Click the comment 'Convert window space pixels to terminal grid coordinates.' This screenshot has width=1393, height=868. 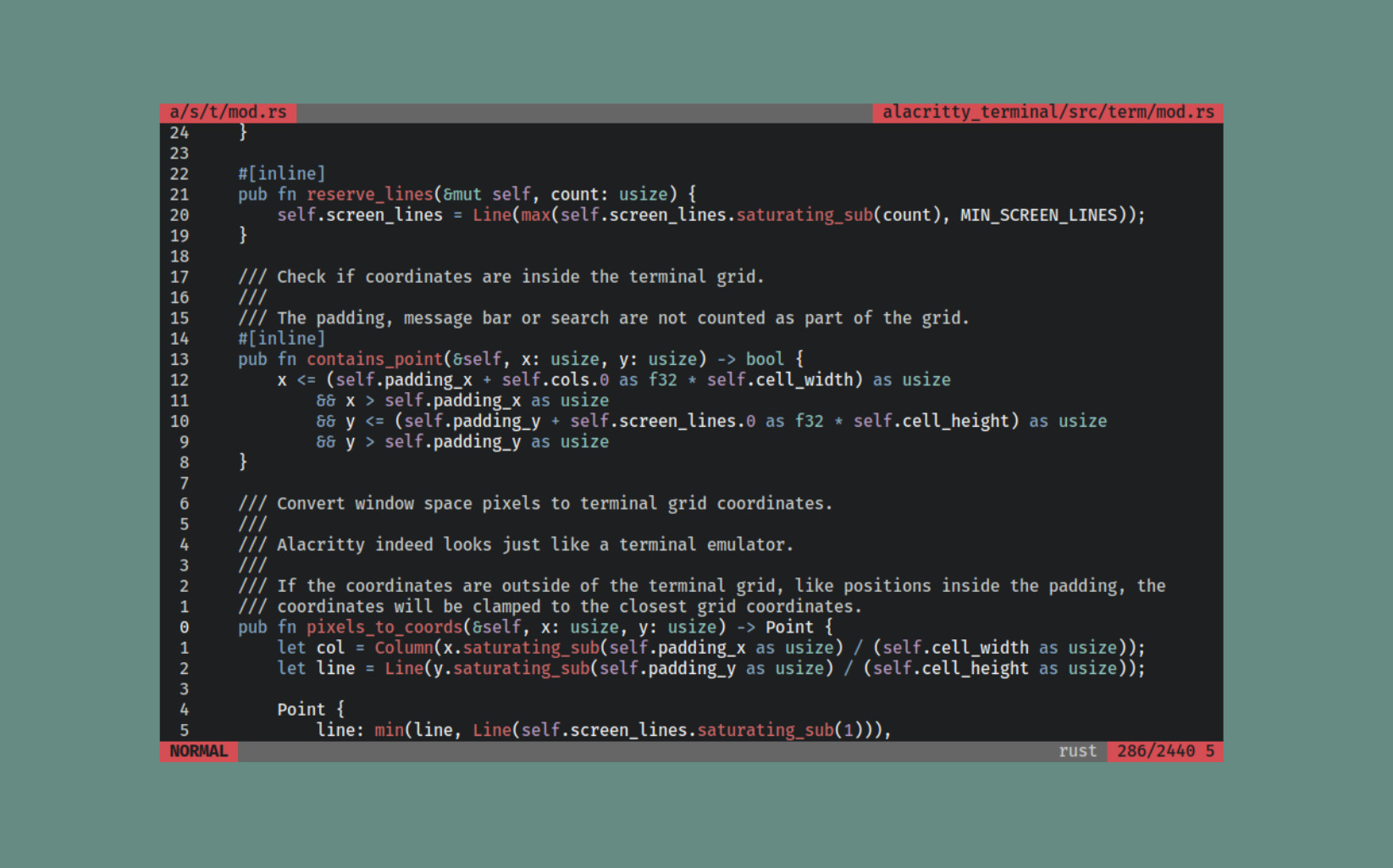tap(535, 504)
